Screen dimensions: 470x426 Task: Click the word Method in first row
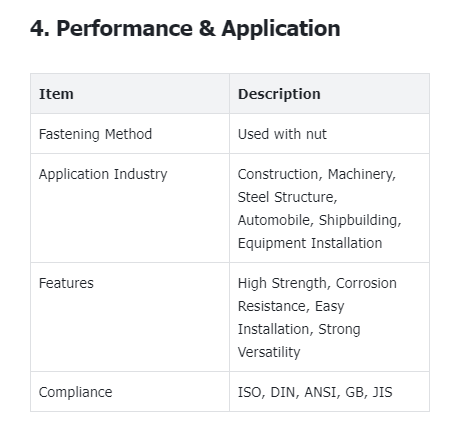(128, 134)
